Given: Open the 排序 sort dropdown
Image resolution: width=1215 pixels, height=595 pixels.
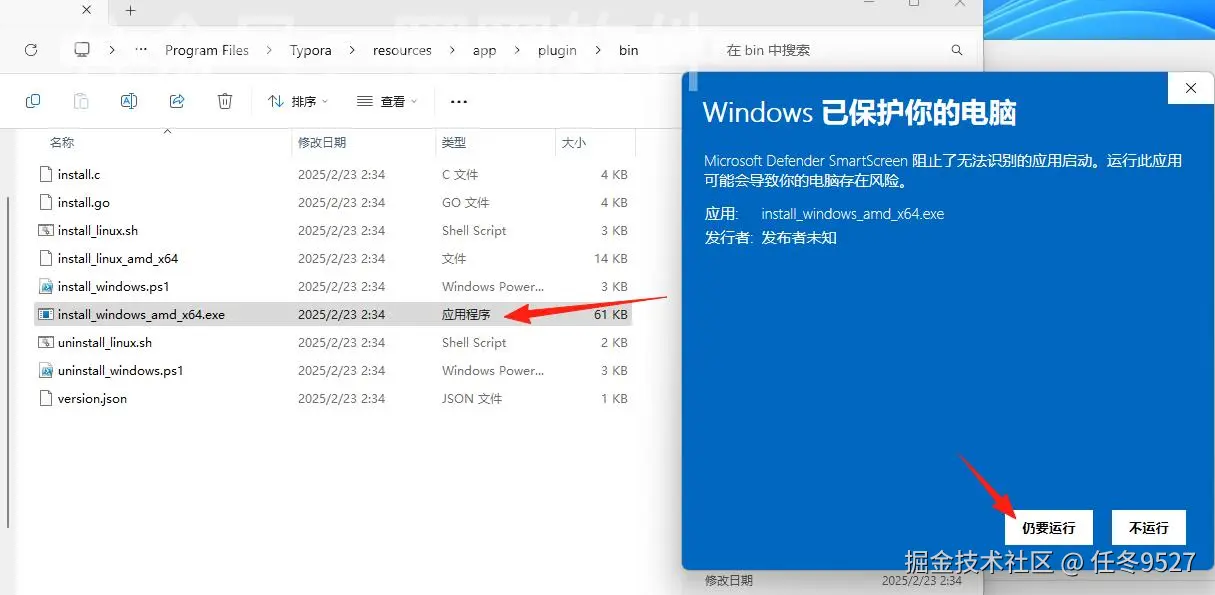Looking at the screenshot, I should (298, 101).
